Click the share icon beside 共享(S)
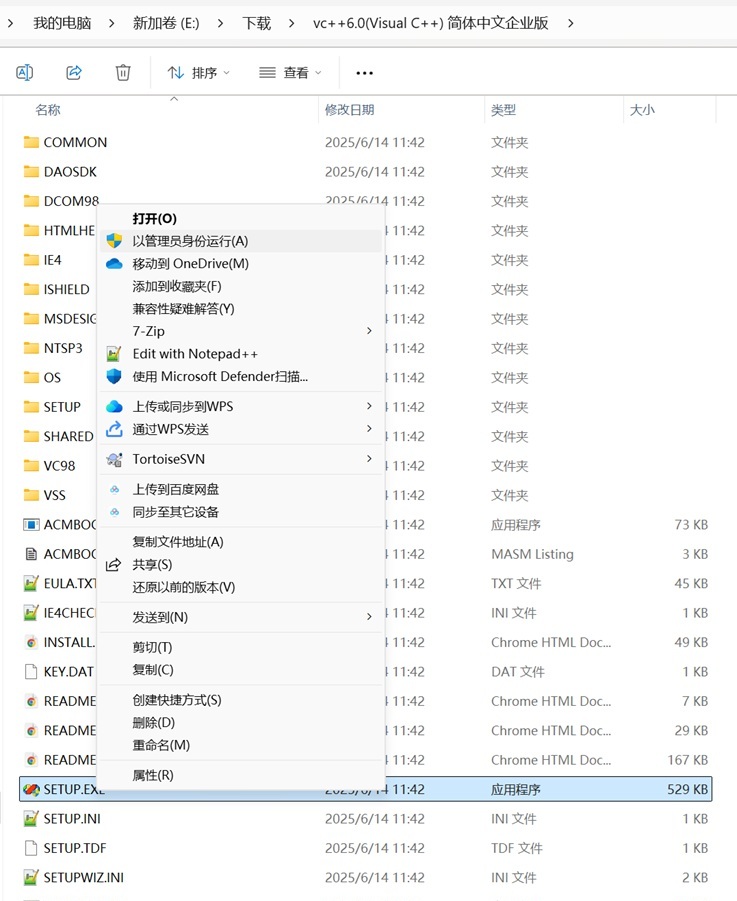 click(114, 565)
